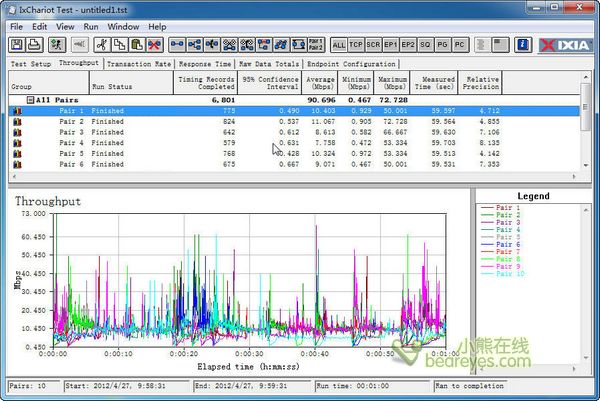600x401 pixels.
Task: Click the greyed vertical bars toolbar icon
Action: click(x=481, y=45)
